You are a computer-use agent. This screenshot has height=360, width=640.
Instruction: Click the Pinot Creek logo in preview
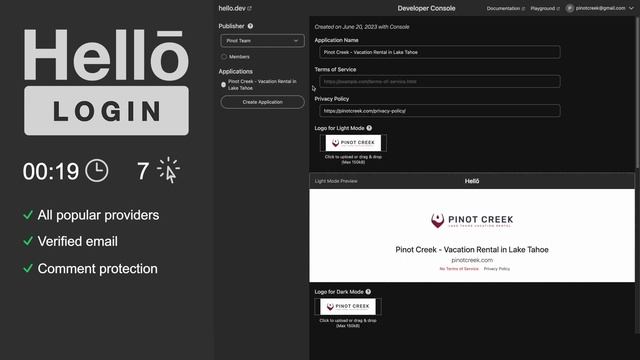tap(472, 220)
